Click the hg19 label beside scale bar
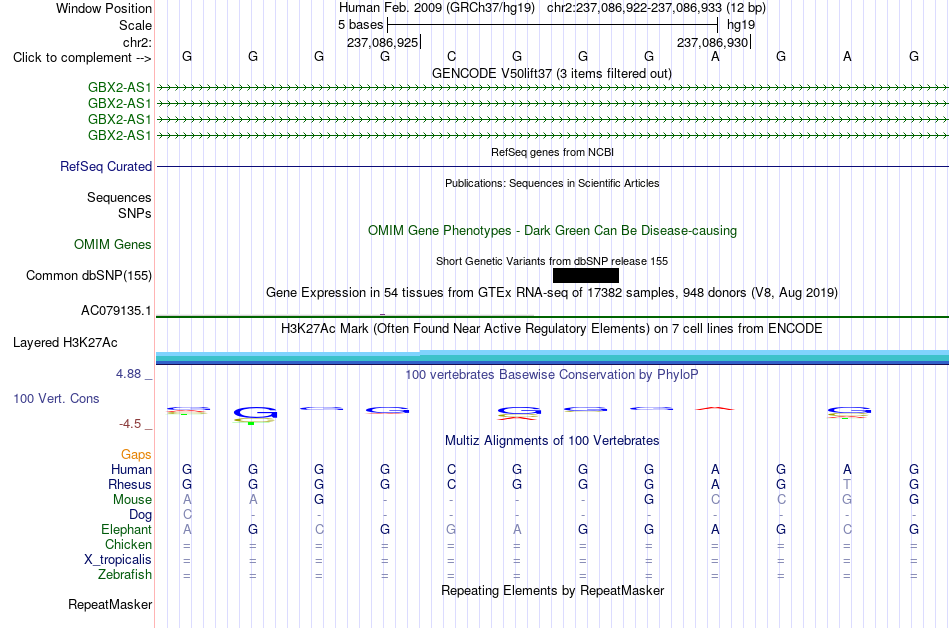The height and width of the screenshot is (628, 950). 741,25
